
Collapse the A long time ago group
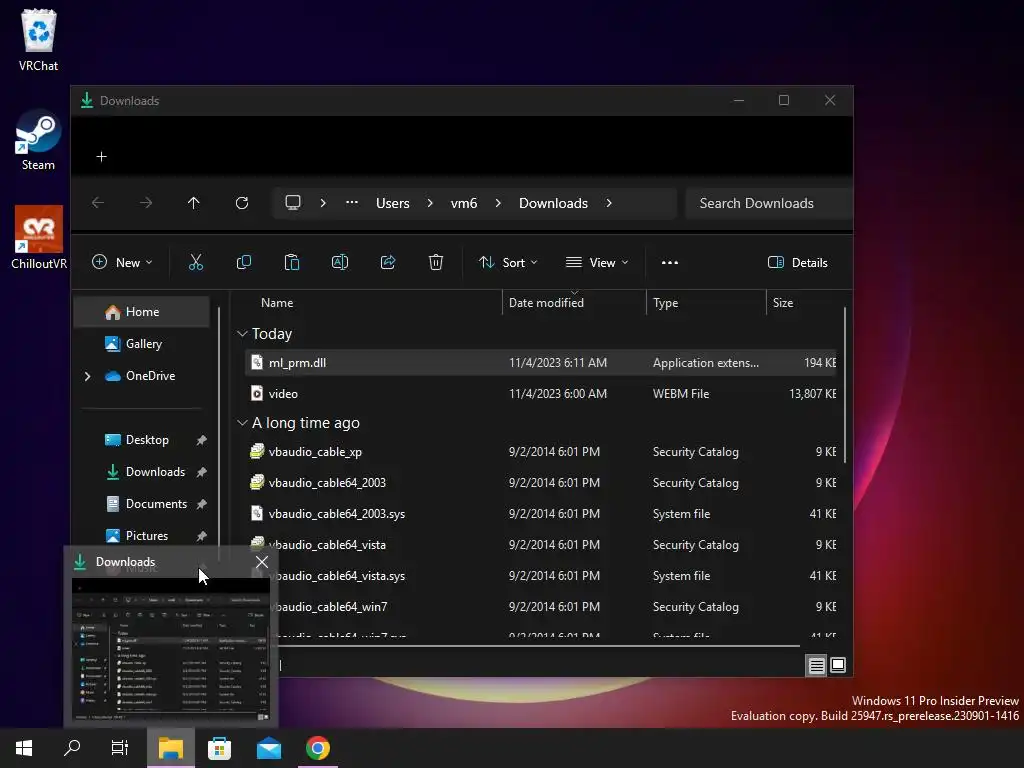[242, 423]
